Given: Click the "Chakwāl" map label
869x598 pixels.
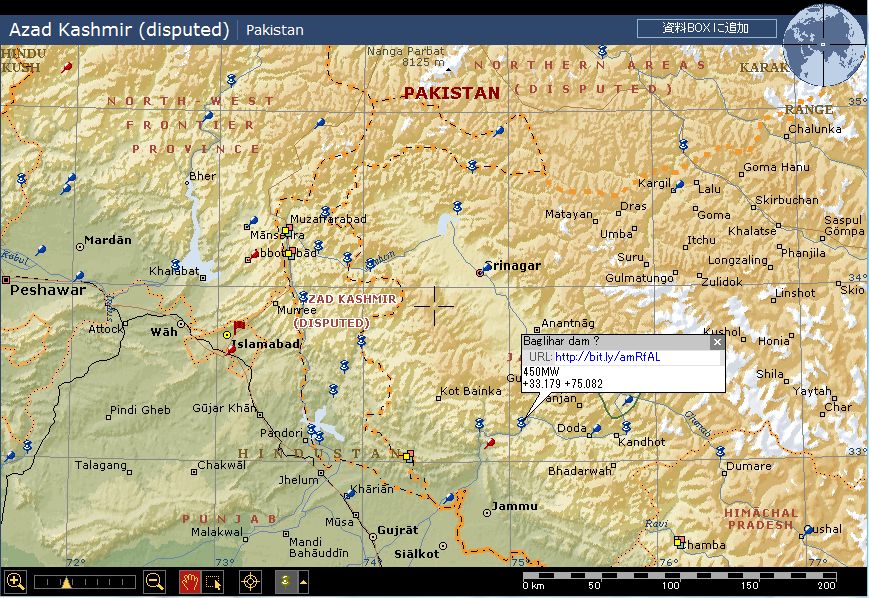Looking at the screenshot, I should point(222,465).
